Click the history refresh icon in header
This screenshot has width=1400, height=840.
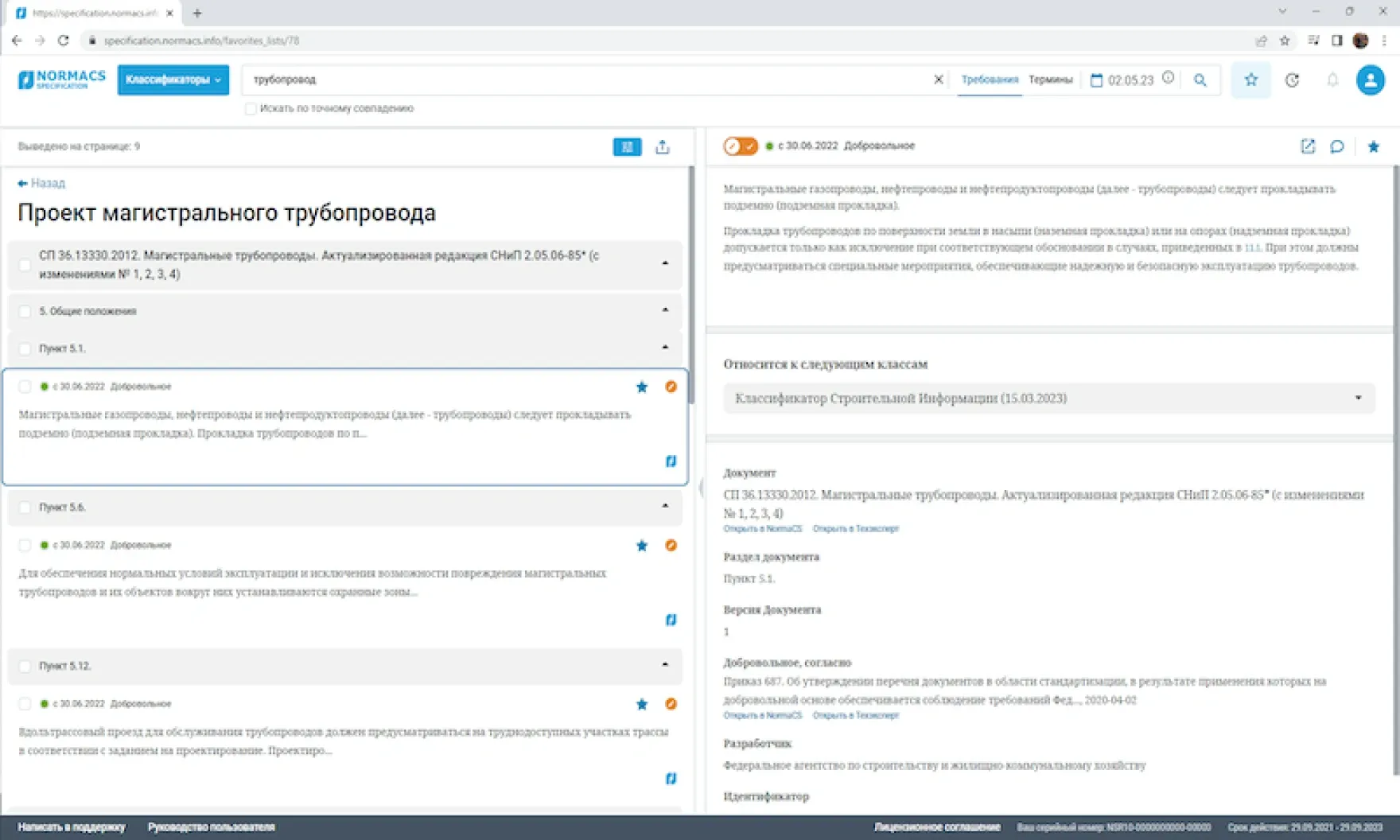1292,80
